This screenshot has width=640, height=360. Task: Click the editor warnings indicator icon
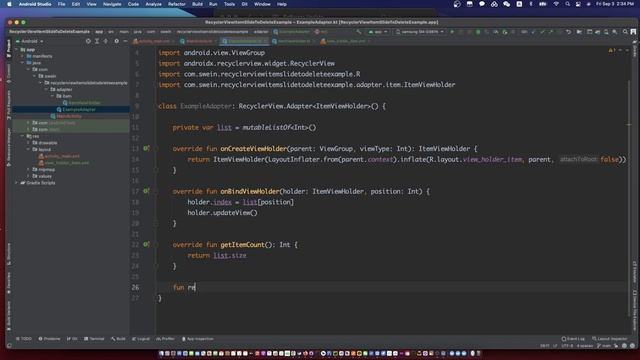[611, 50]
